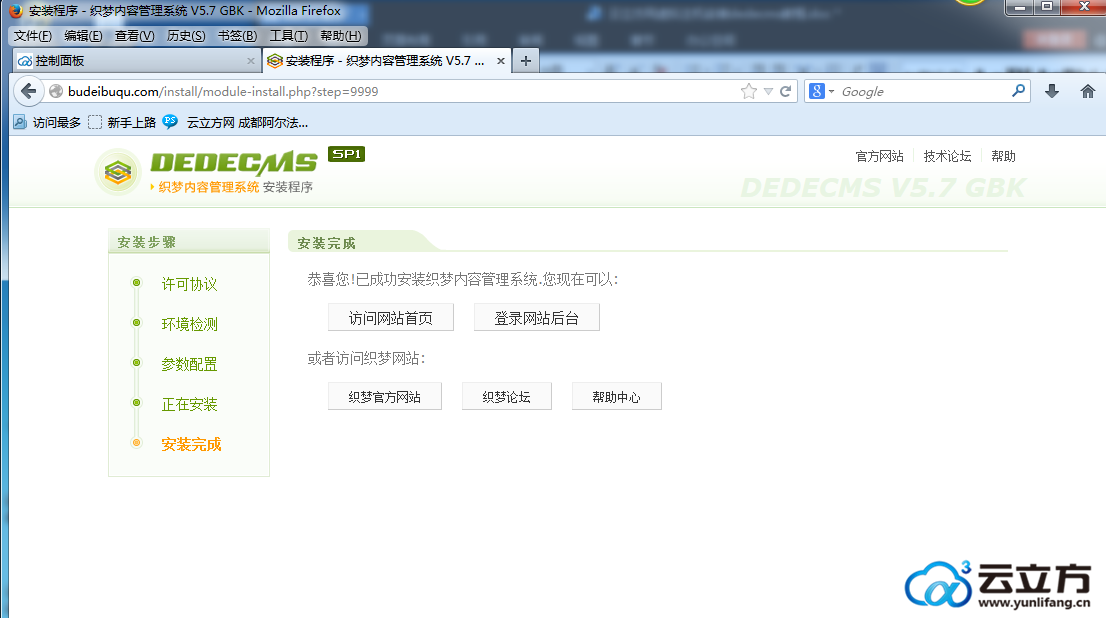Open the 编辑(E) menu
This screenshot has width=1106, height=618.
pyautogui.click(x=83, y=35)
